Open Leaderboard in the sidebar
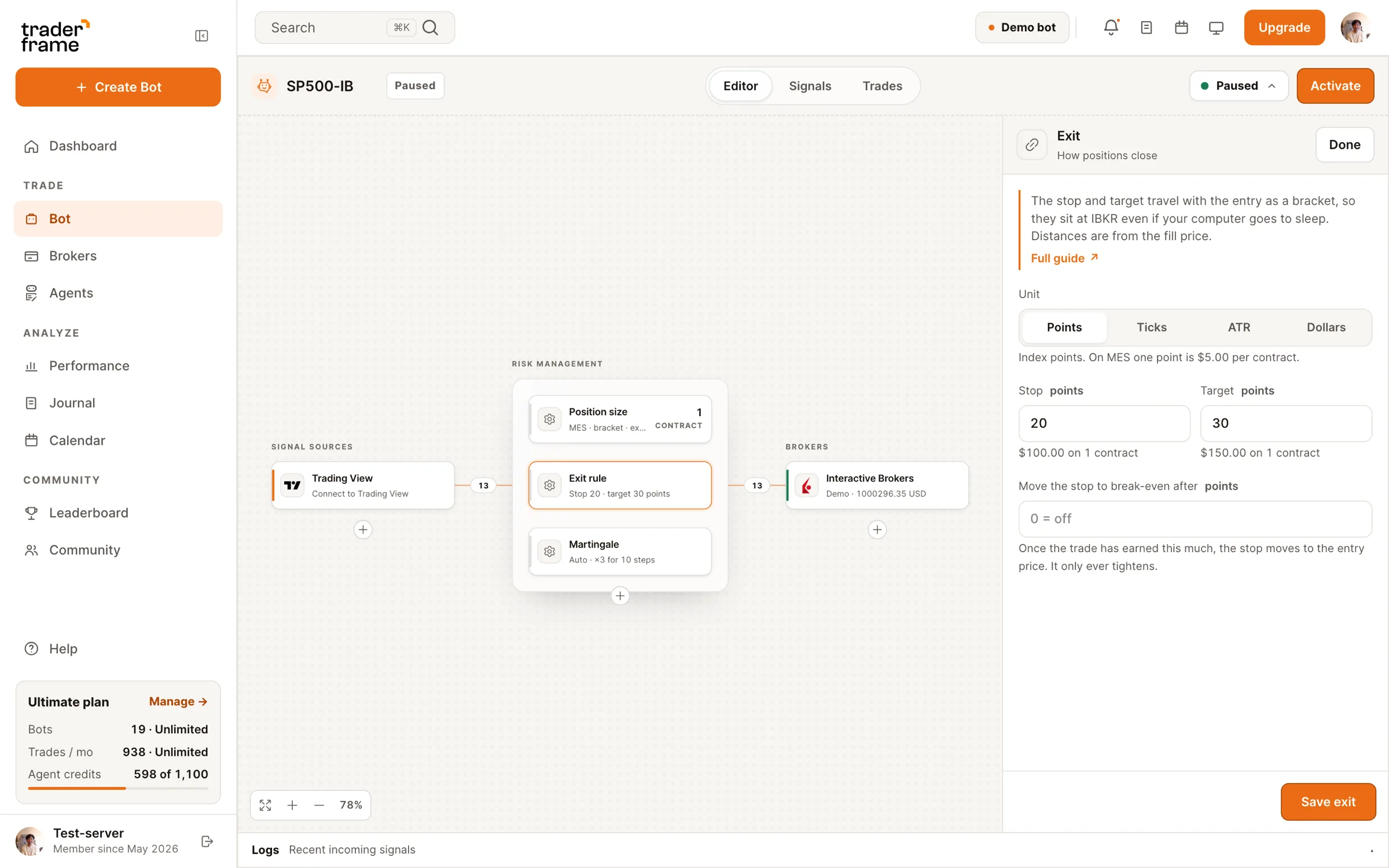1389x868 pixels. click(118, 513)
